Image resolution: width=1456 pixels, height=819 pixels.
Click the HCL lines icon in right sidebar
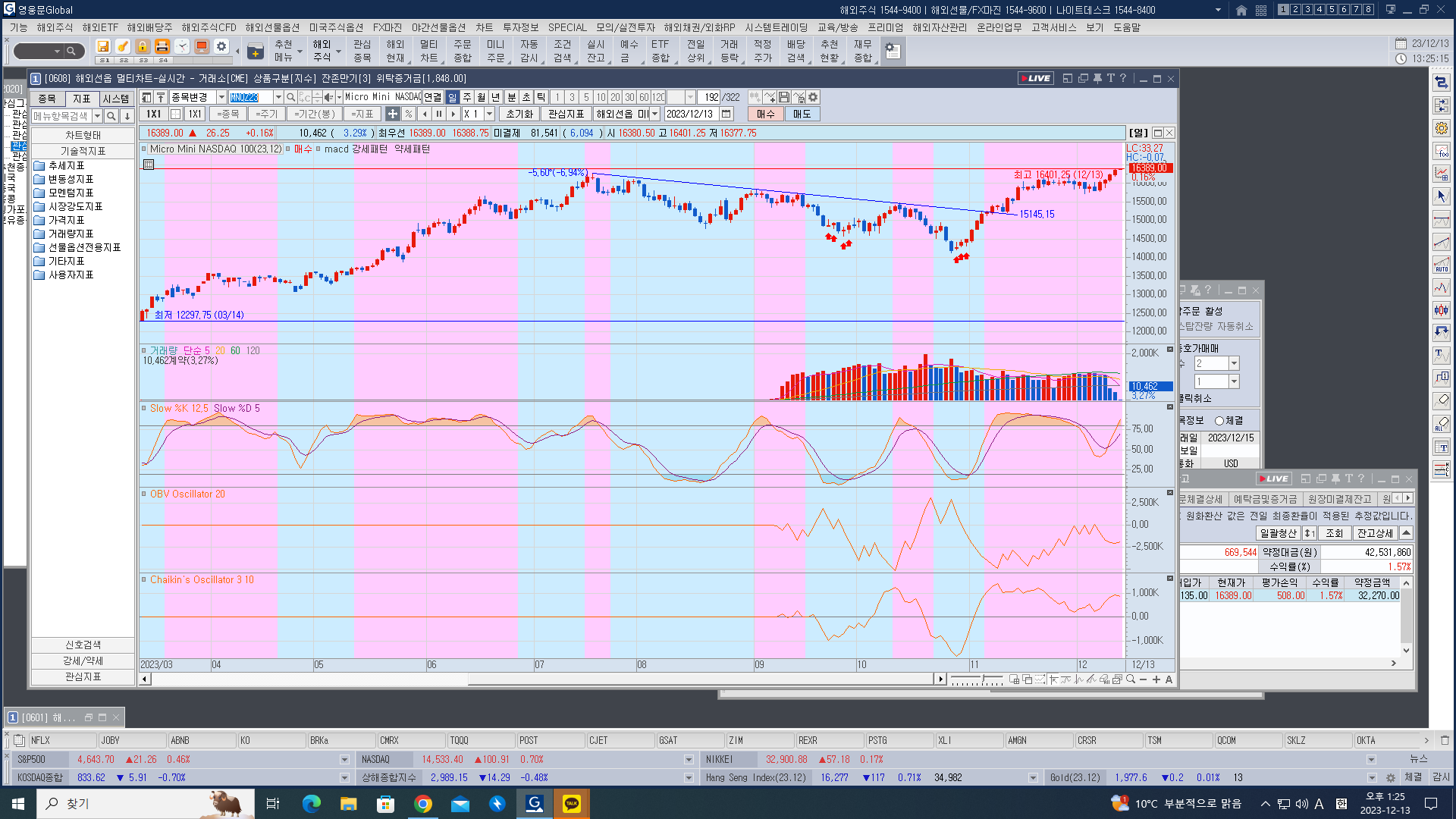(x=1442, y=469)
